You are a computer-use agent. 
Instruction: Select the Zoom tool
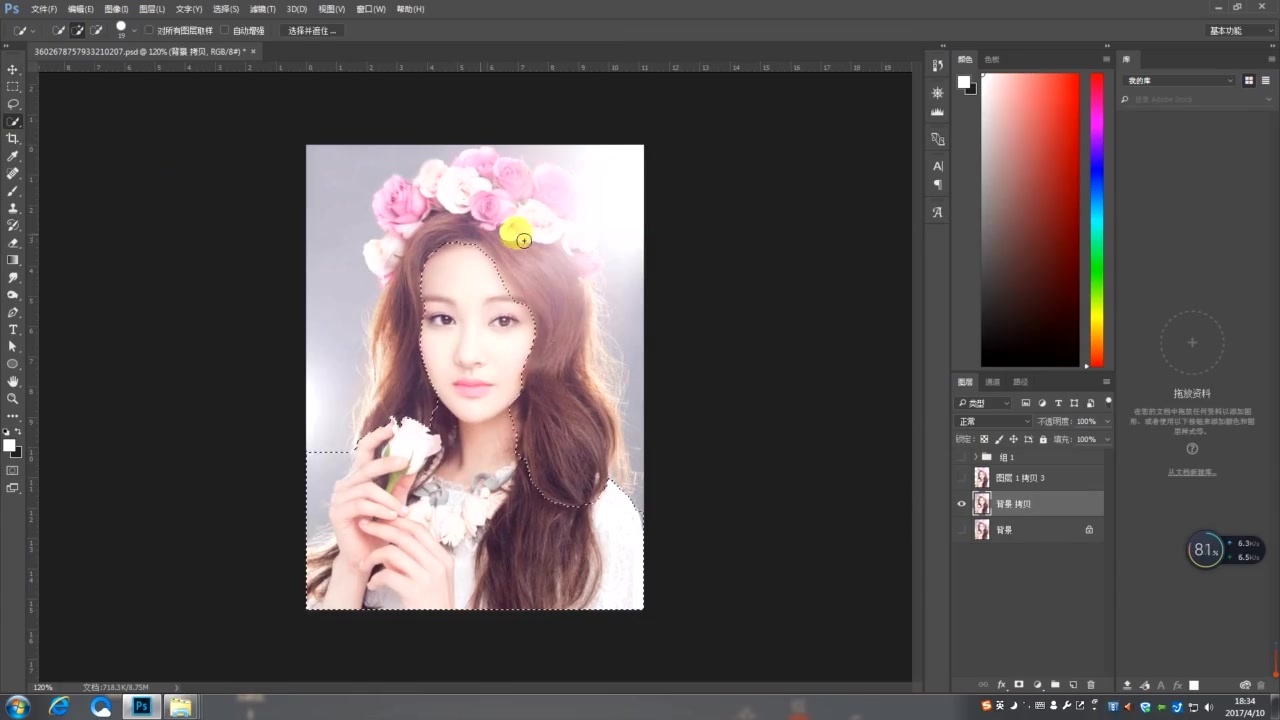[13, 398]
